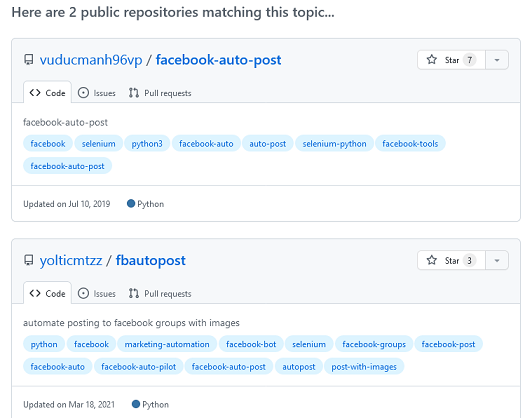This screenshot has height=418, width=532.
Task: Open the yolticmtzz user profile link
Action: [71, 261]
